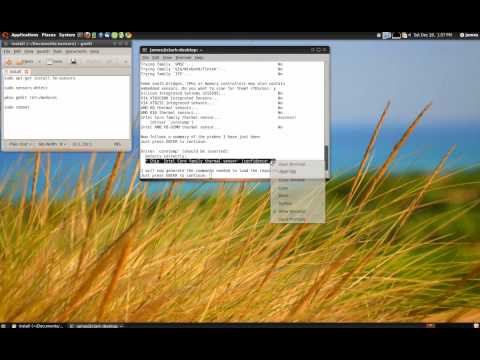
Task: Open gedit Help menu
Action: (95, 52)
